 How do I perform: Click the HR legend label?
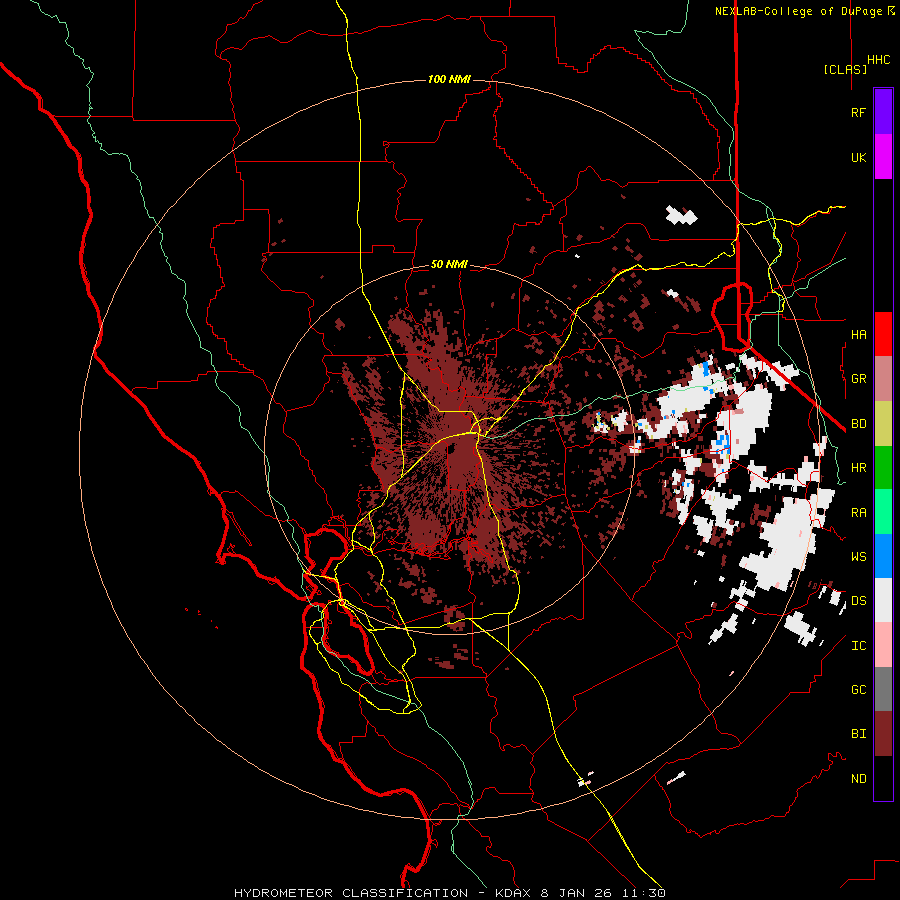pos(858,468)
